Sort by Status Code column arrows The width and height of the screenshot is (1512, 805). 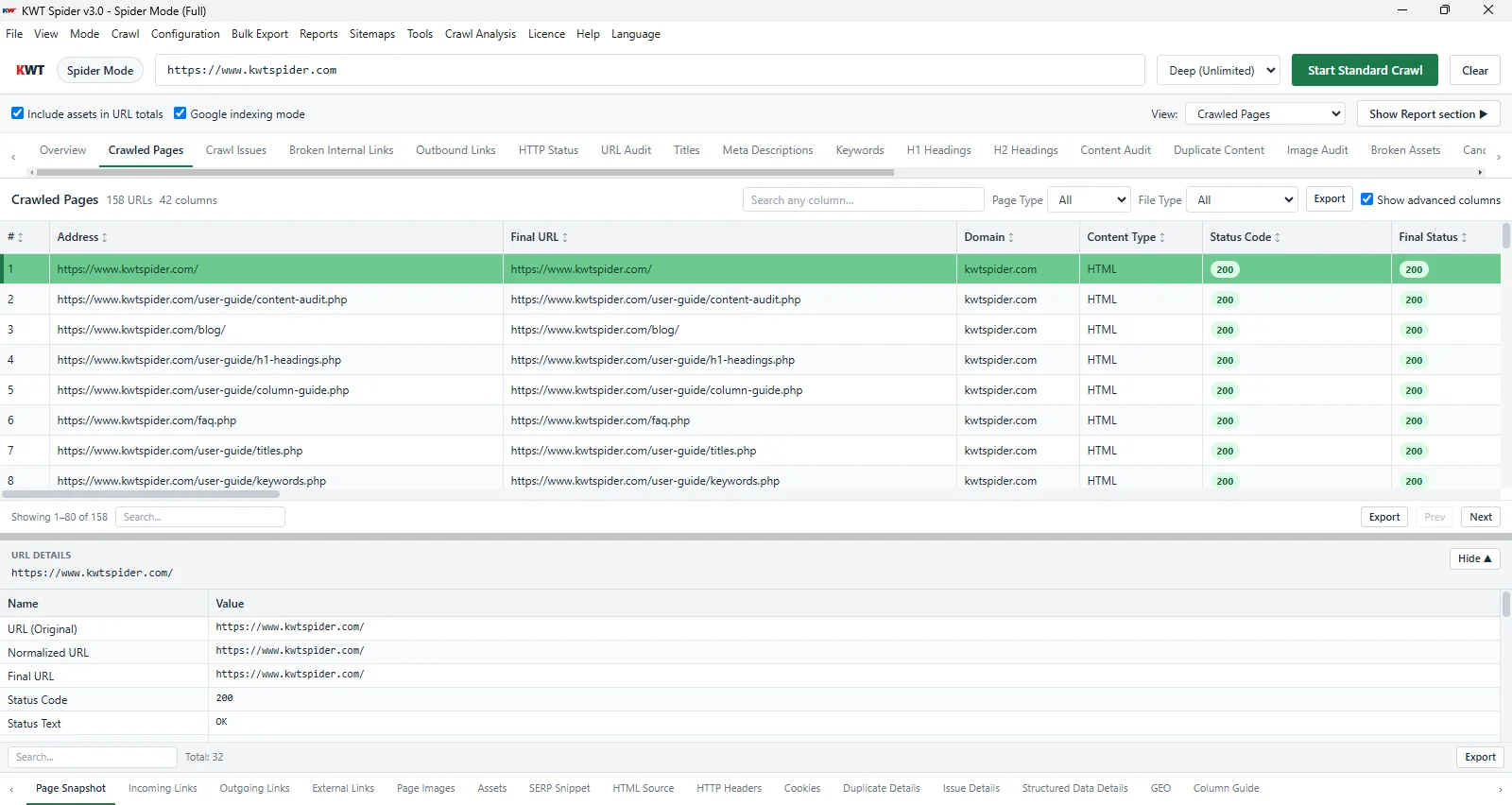tap(1278, 237)
